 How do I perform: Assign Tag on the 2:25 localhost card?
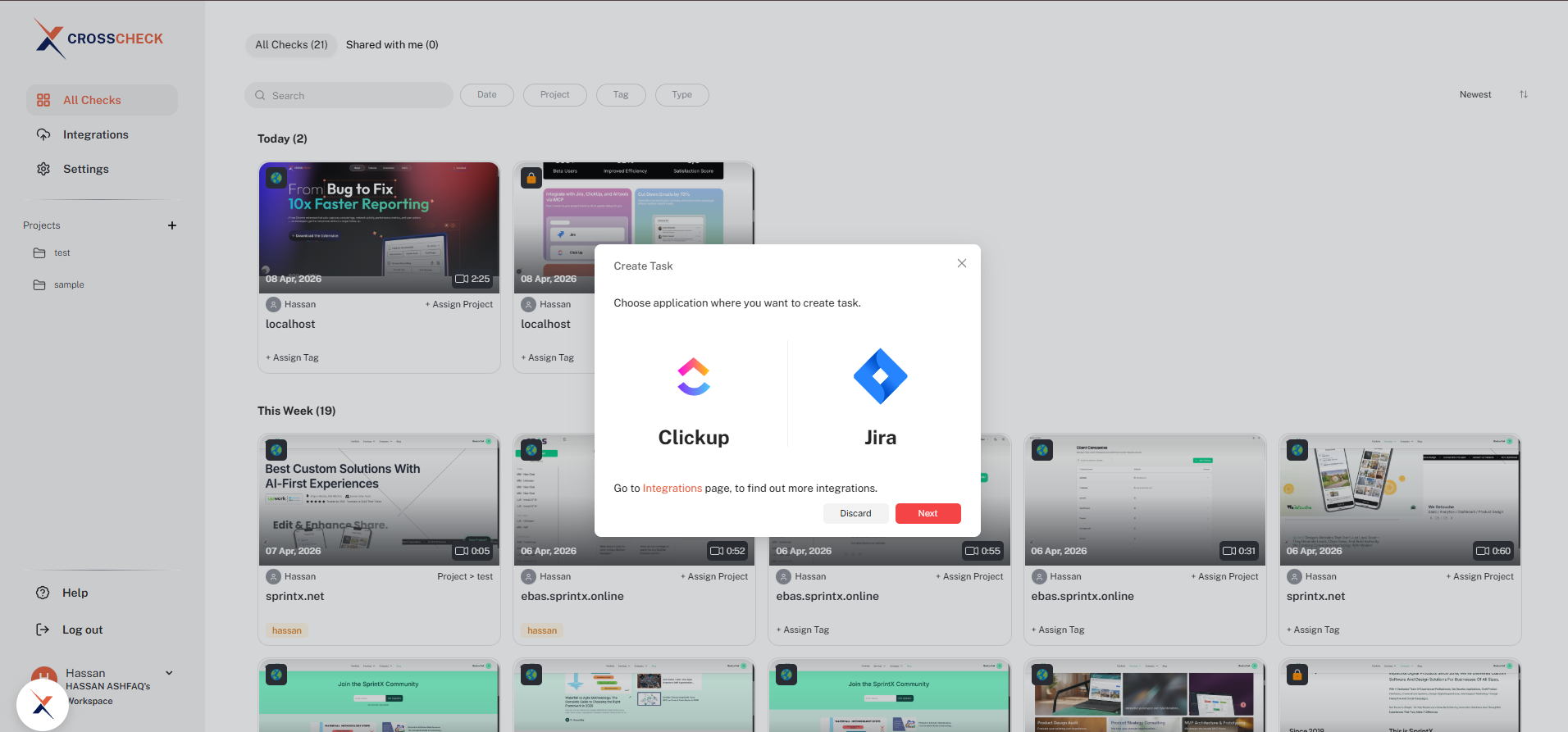pos(293,357)
